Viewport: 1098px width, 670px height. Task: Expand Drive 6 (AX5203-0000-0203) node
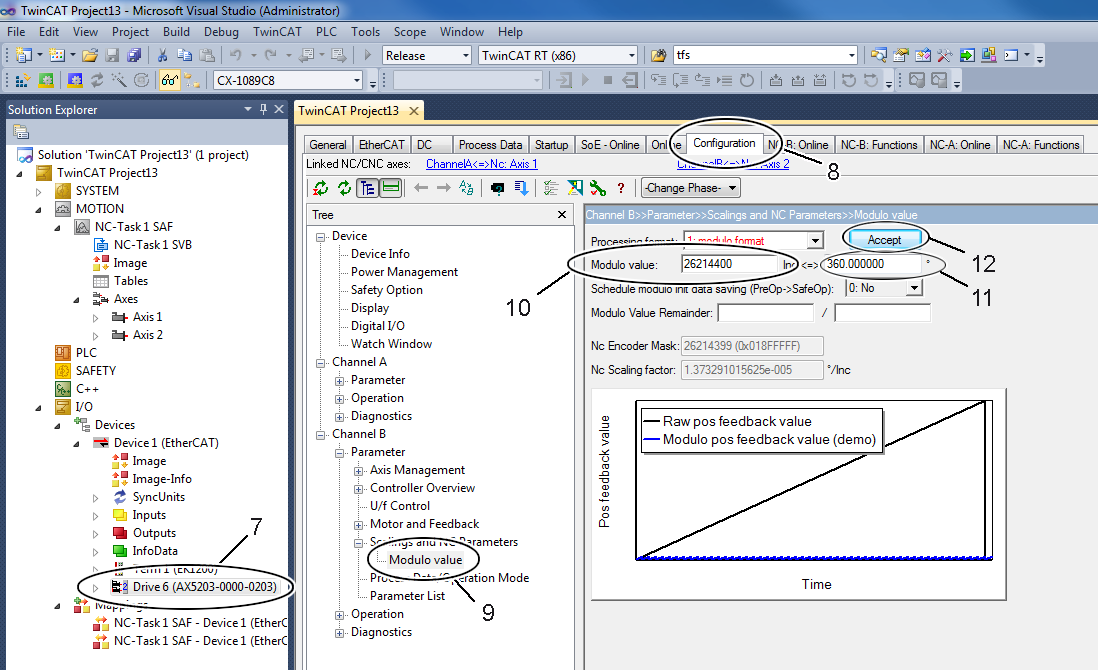pyautogui.click(x=96, y=587)
